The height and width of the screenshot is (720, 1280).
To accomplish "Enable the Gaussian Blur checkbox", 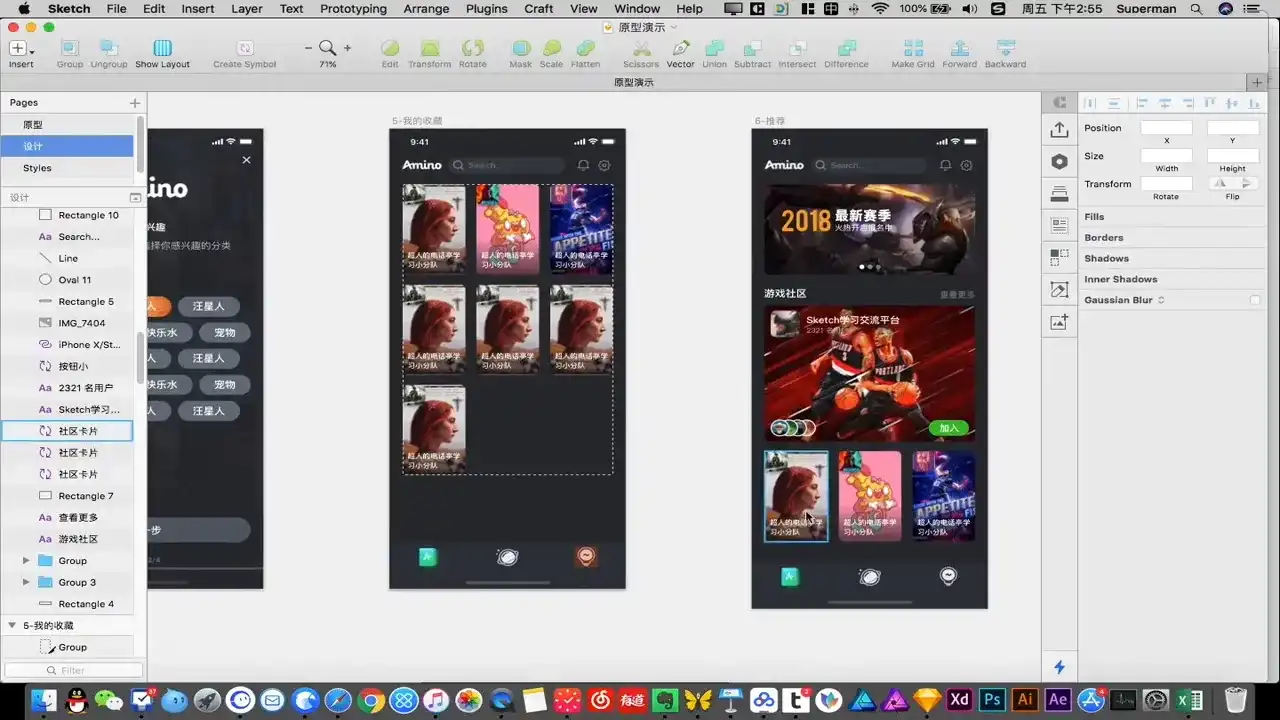I will tap(1254, 300).
